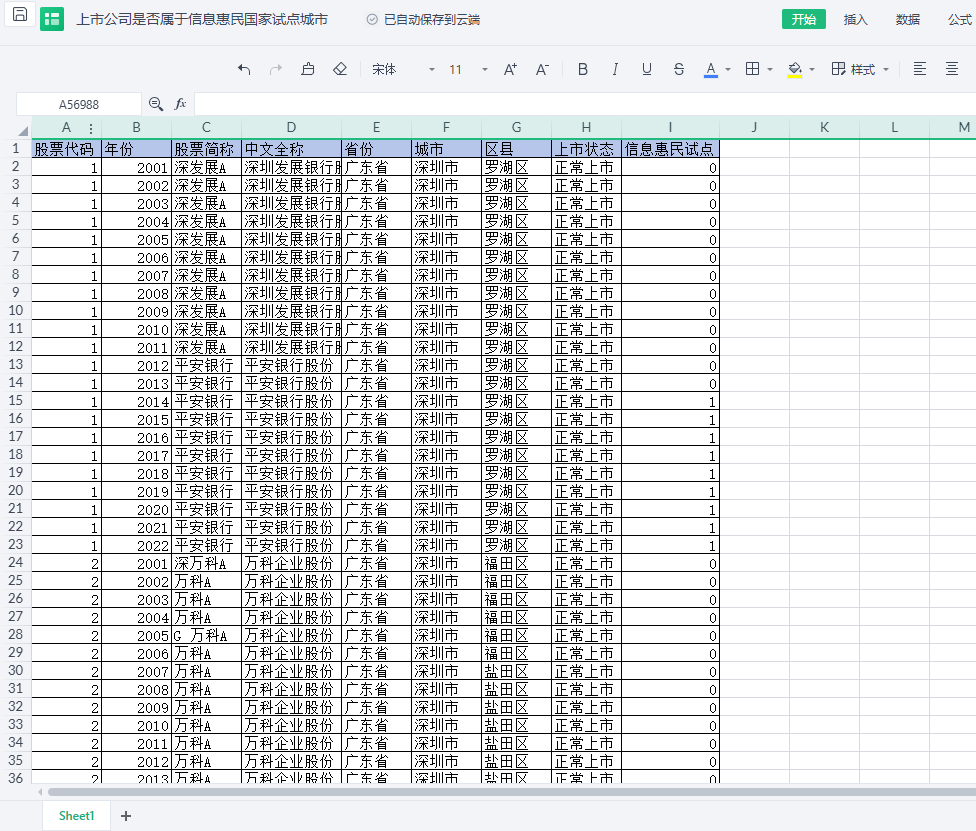
Task: Increase font size with A+ icon
Action: 510,69
